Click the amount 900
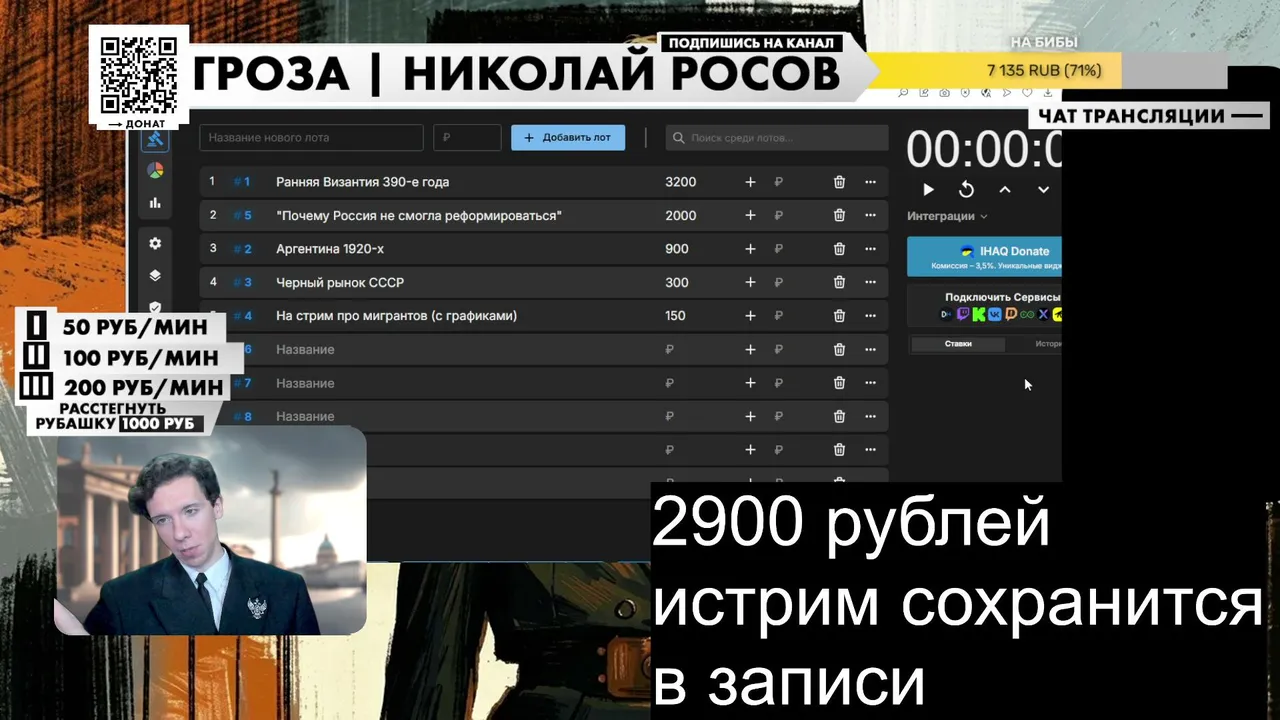1280x720 pixels. [677, 249]
